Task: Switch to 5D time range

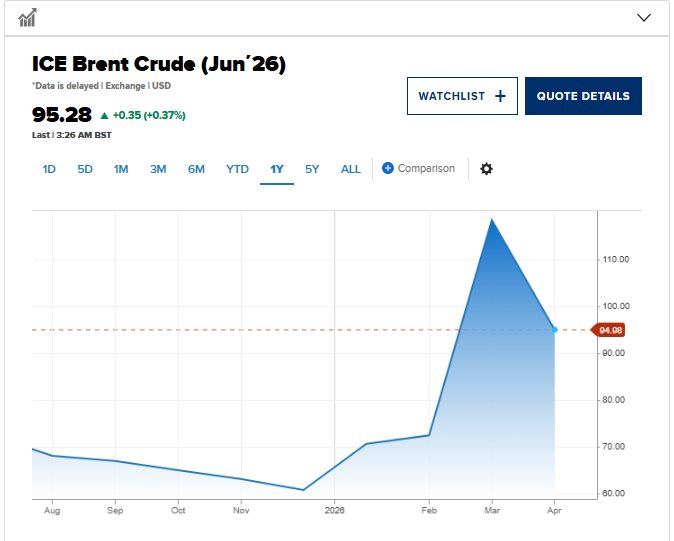Action: click(85, 169)
